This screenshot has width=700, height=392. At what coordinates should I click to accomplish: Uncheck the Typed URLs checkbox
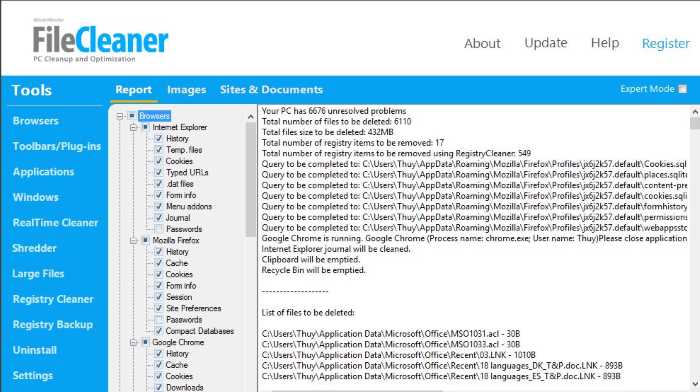click(x=158, y=172)
